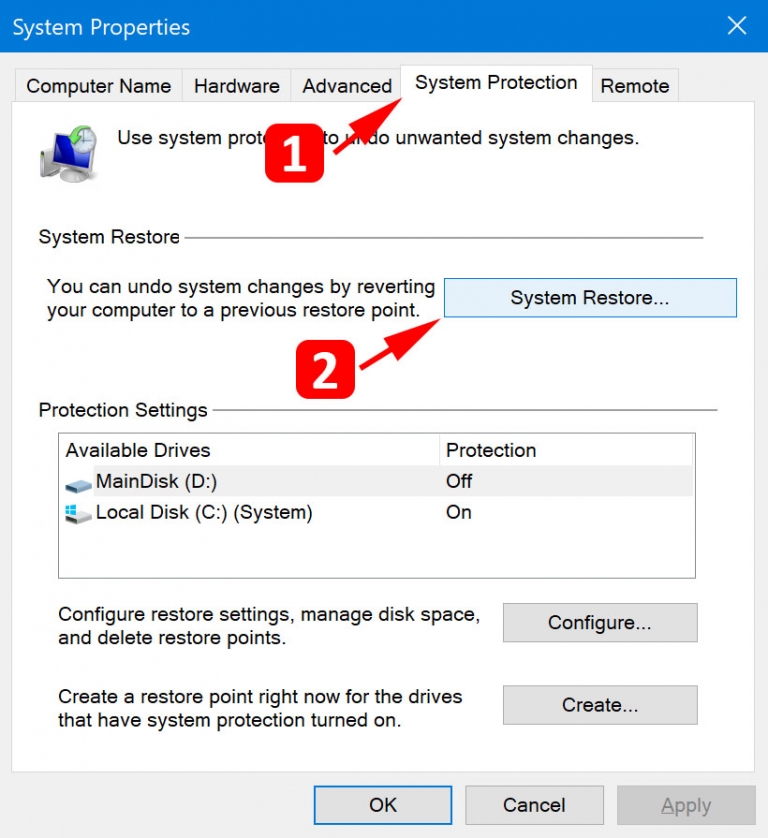This screenshot has height=838, width=768.
Task: Open System Restore
Action: pyautogui.click(x=589, y=297)
